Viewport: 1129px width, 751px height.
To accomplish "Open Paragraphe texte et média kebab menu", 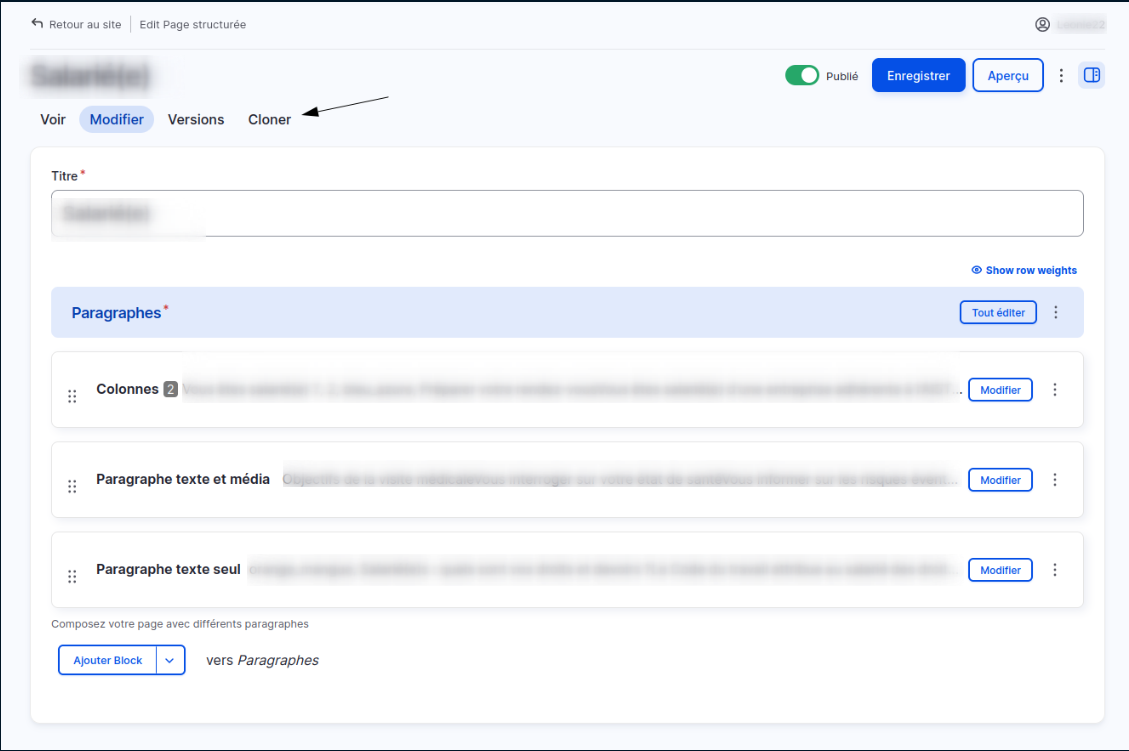I will (1055, 480).
